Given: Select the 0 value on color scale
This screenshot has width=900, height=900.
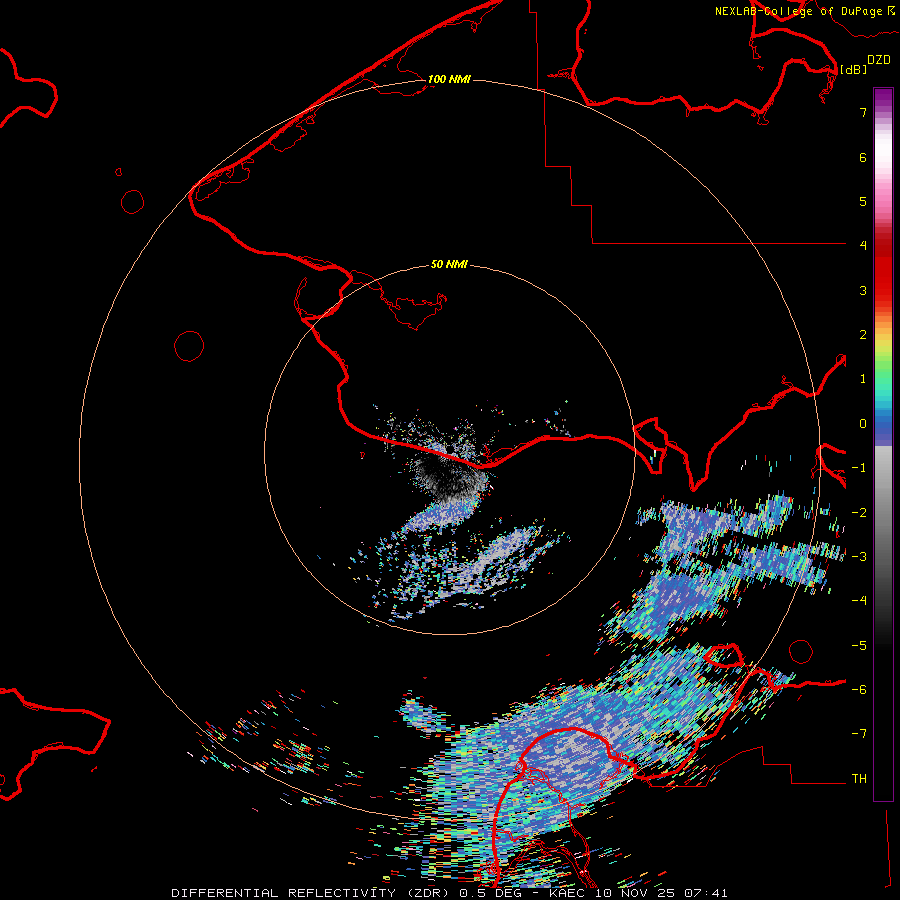Looking at the screenshot, I should click(863, 424).
